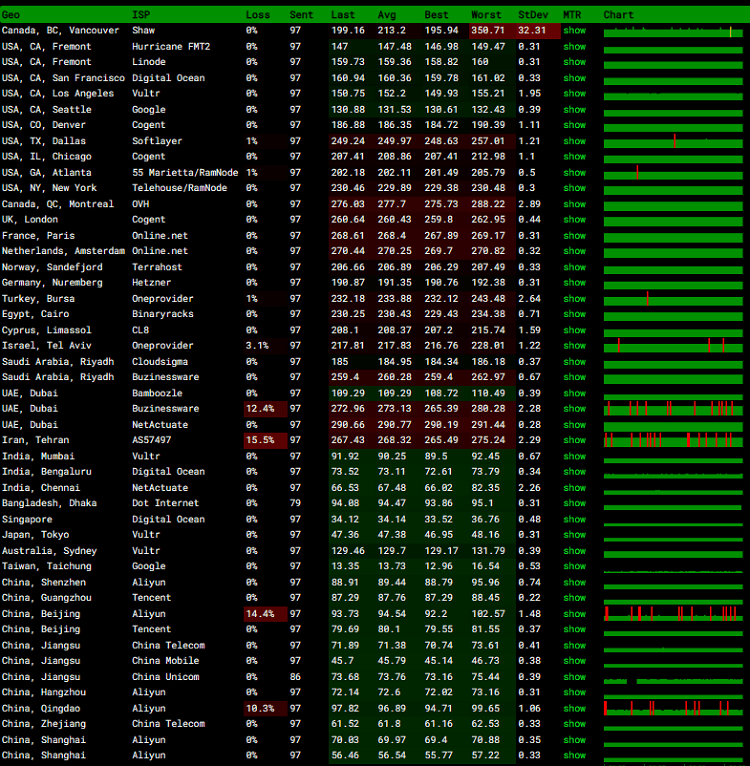Click the Vancouver Shaw latency chart
The width and height of the screenshot is (750, 766).
pyautogui.click(x=673, y=32)
